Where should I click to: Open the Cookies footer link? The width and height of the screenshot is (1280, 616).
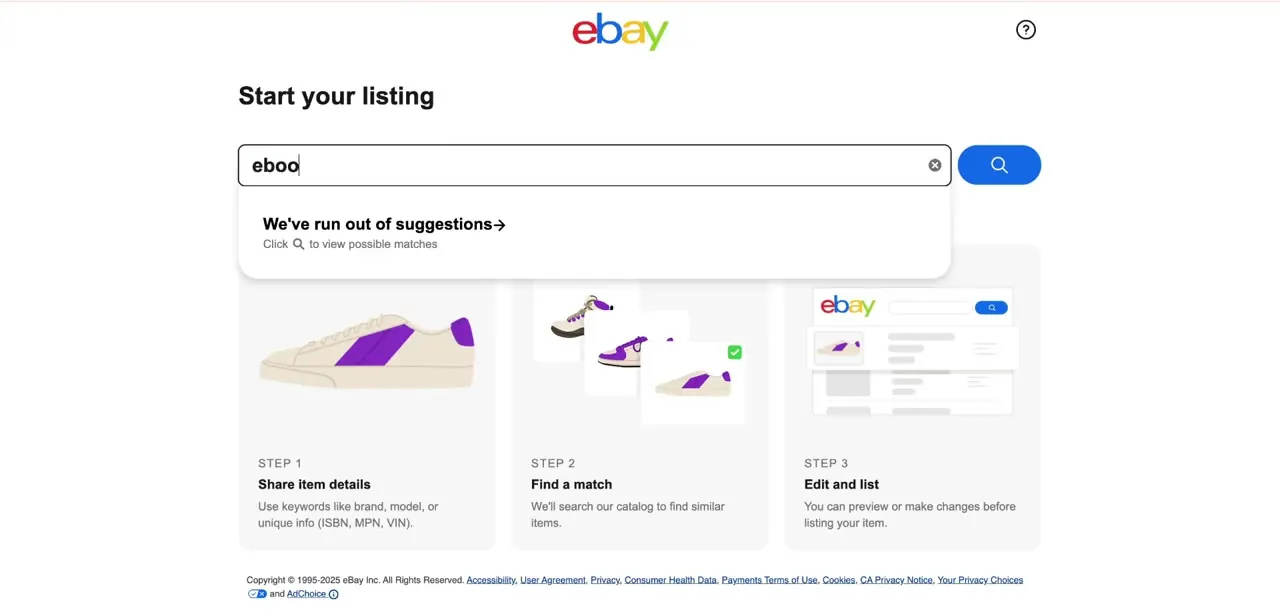[839, 580]
